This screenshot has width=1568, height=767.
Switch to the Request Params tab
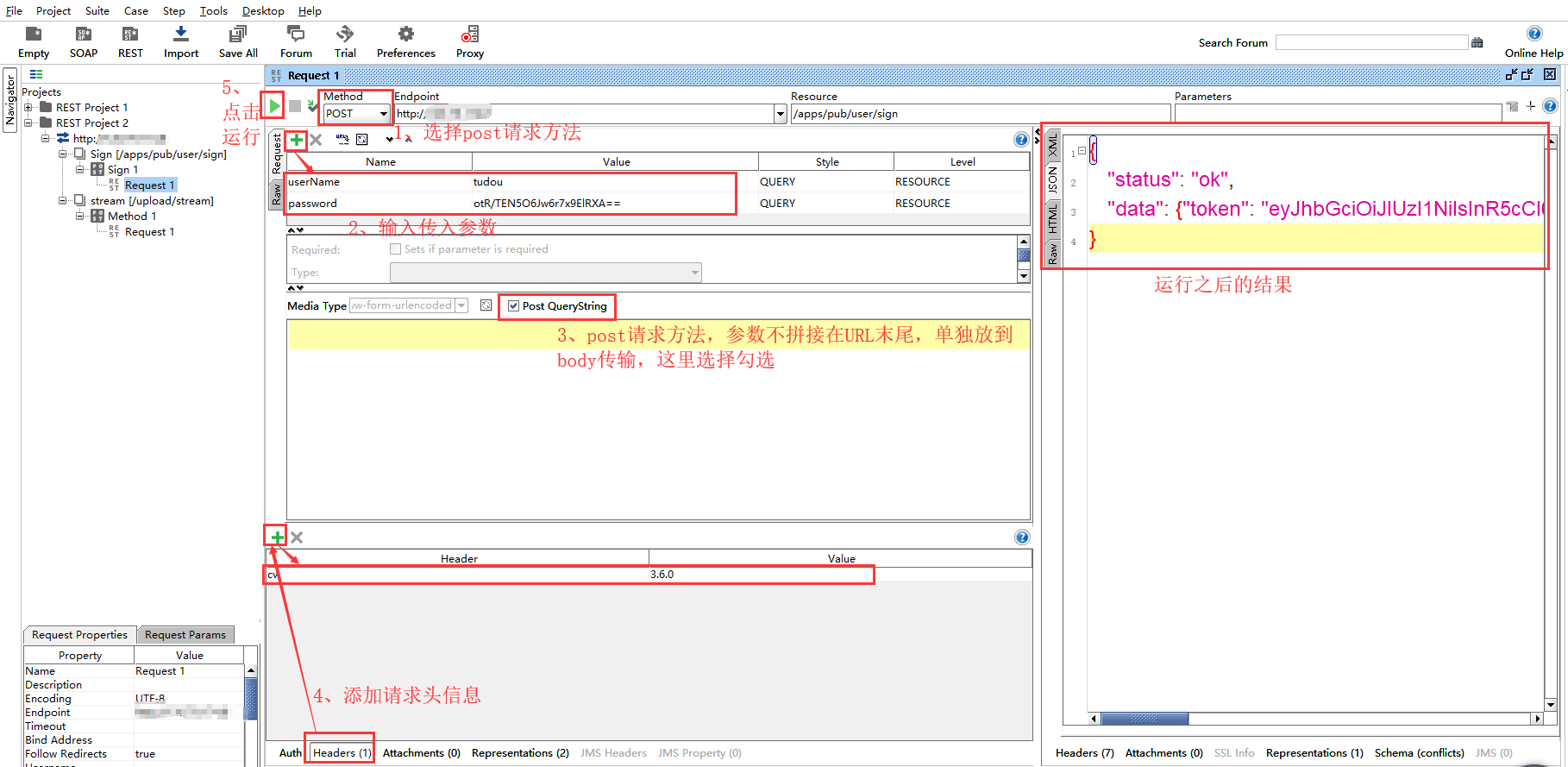point(185,635)
